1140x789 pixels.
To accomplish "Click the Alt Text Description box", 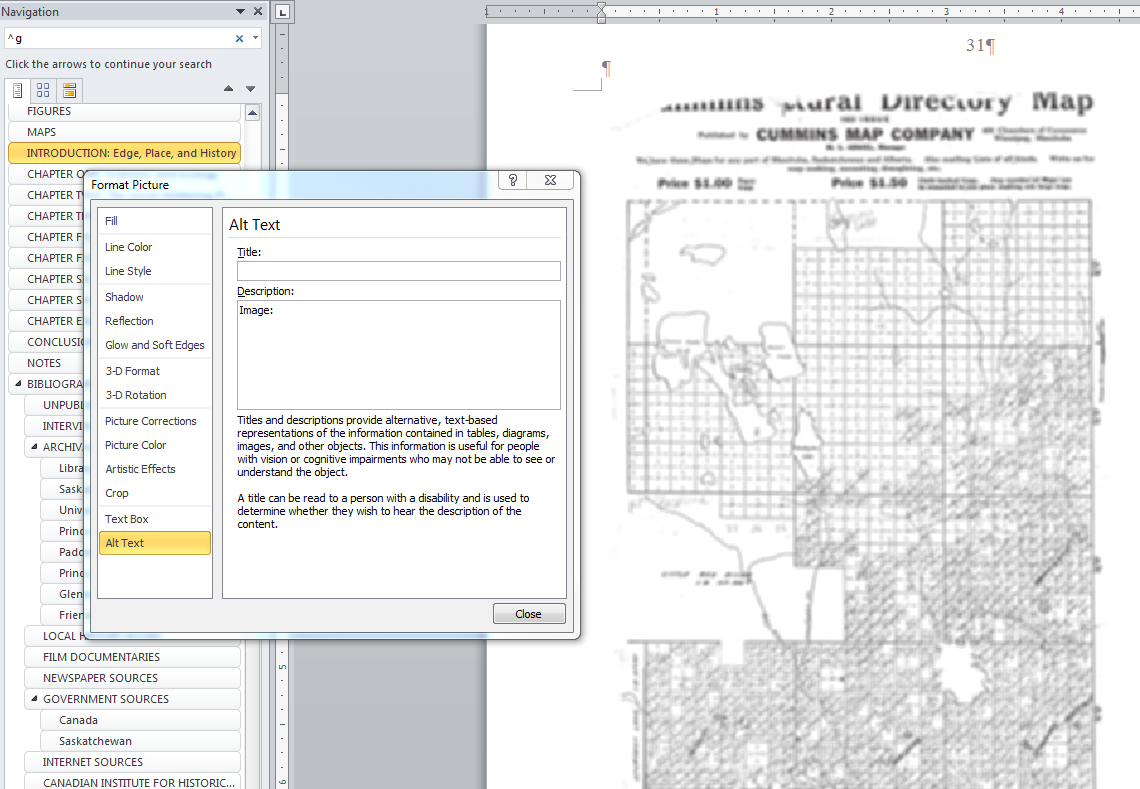I will click(398, 355).
